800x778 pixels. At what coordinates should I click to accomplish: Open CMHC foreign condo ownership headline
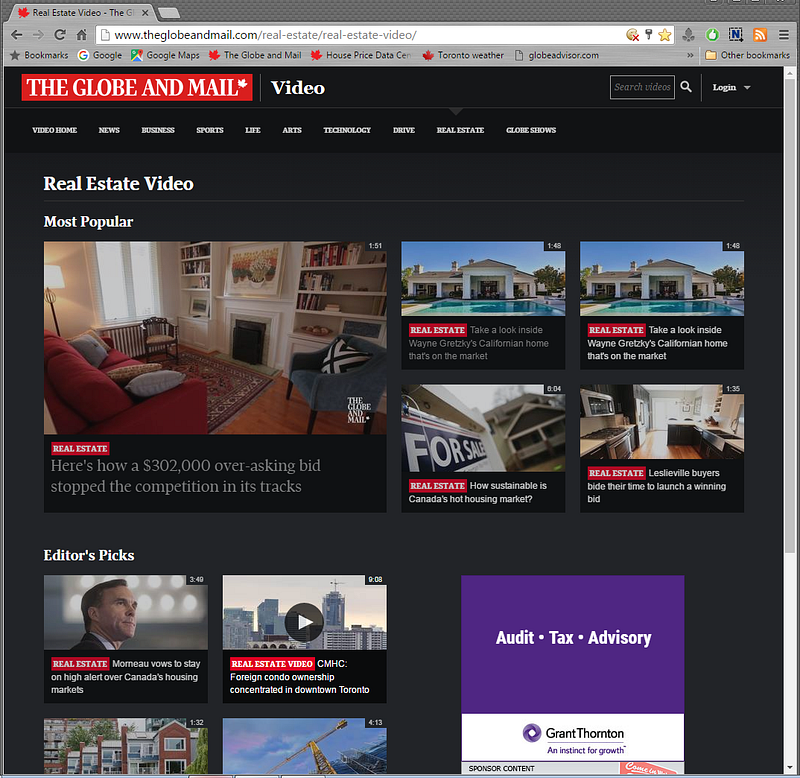click(299, 676)
